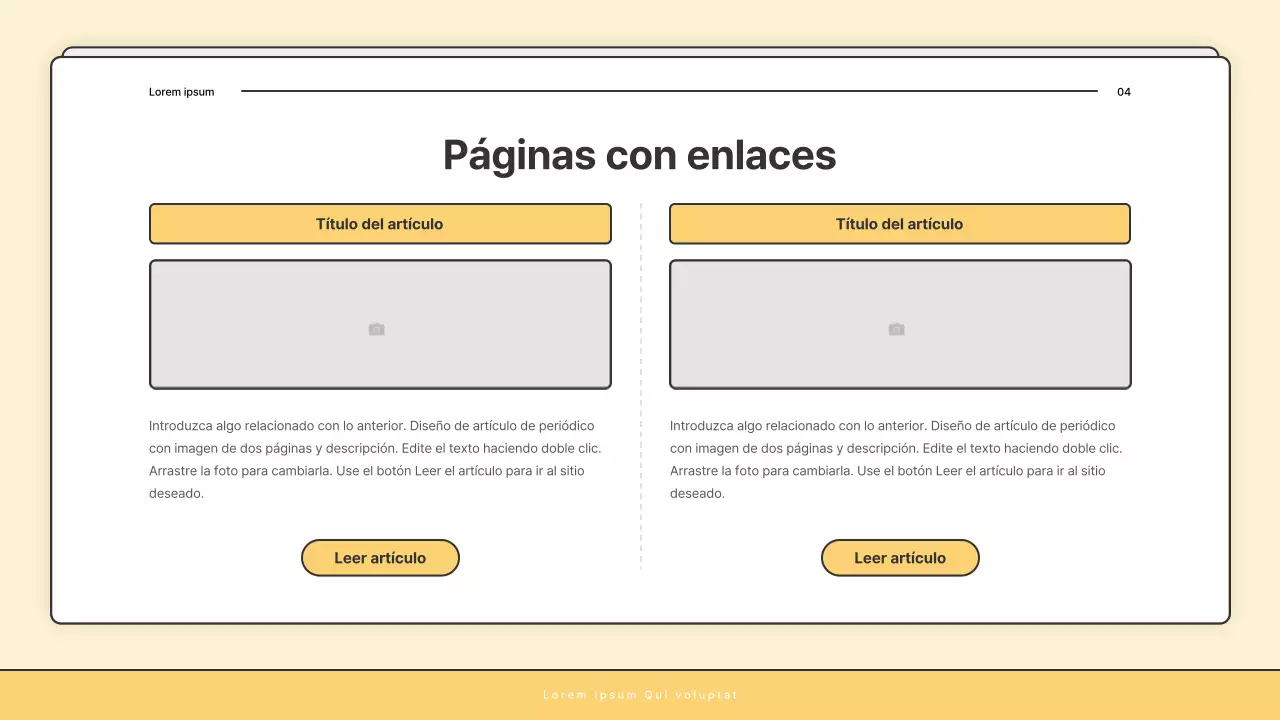Select the left description paragraph text
Image resolution: width=1280 pixels, height=720 pixels.
tap(375, 458)
